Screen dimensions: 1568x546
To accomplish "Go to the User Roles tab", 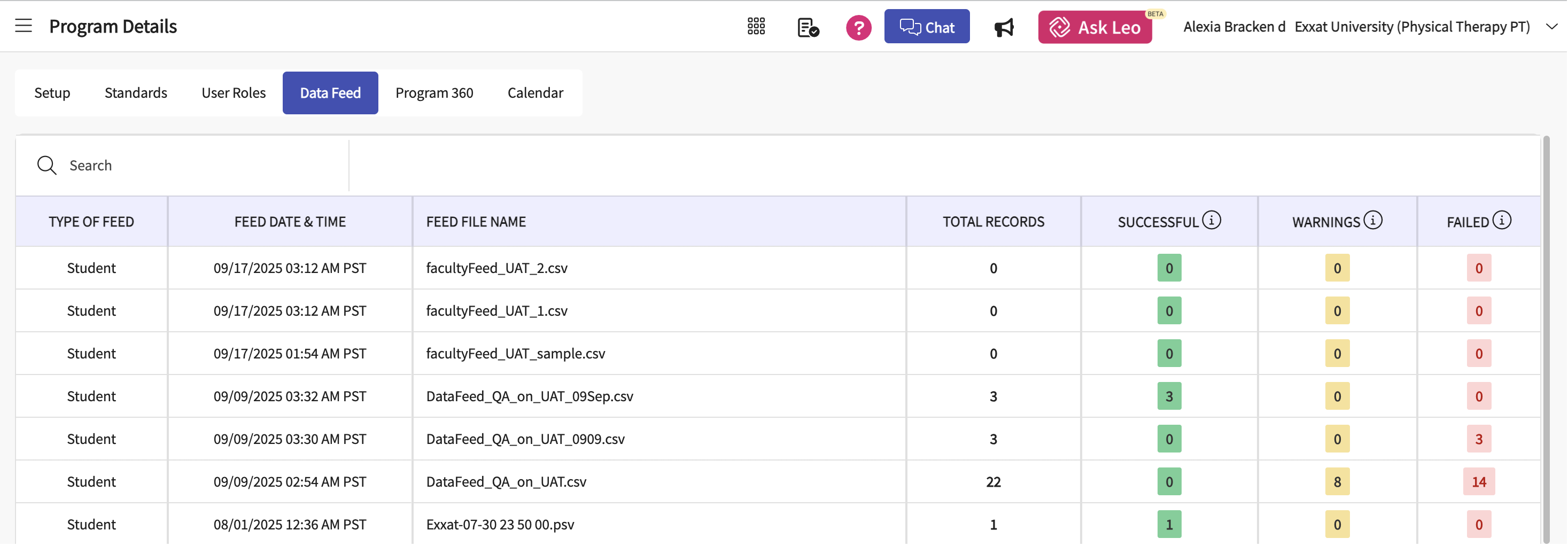I will pos(234,92).
